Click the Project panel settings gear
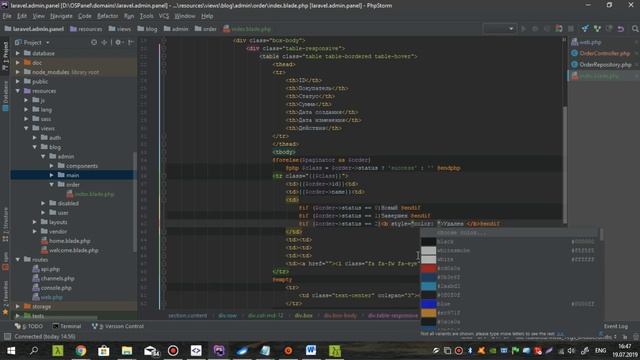This screenshot has width=640, height=360. click(118, 42)
